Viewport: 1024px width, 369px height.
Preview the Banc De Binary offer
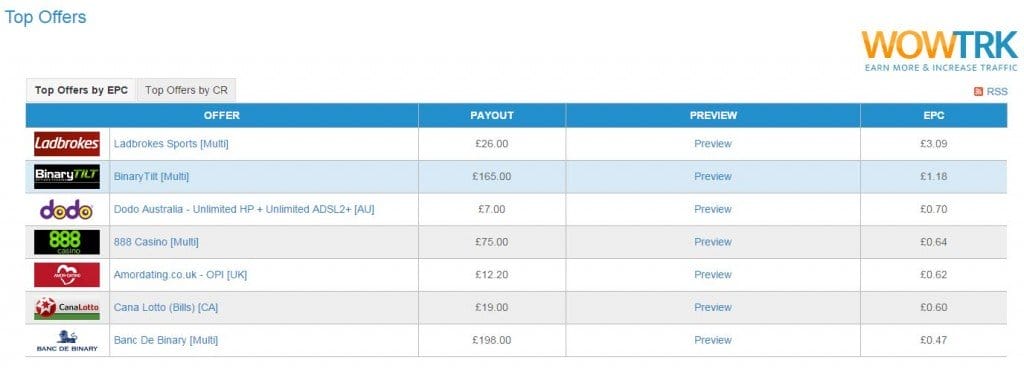point(713,340)
